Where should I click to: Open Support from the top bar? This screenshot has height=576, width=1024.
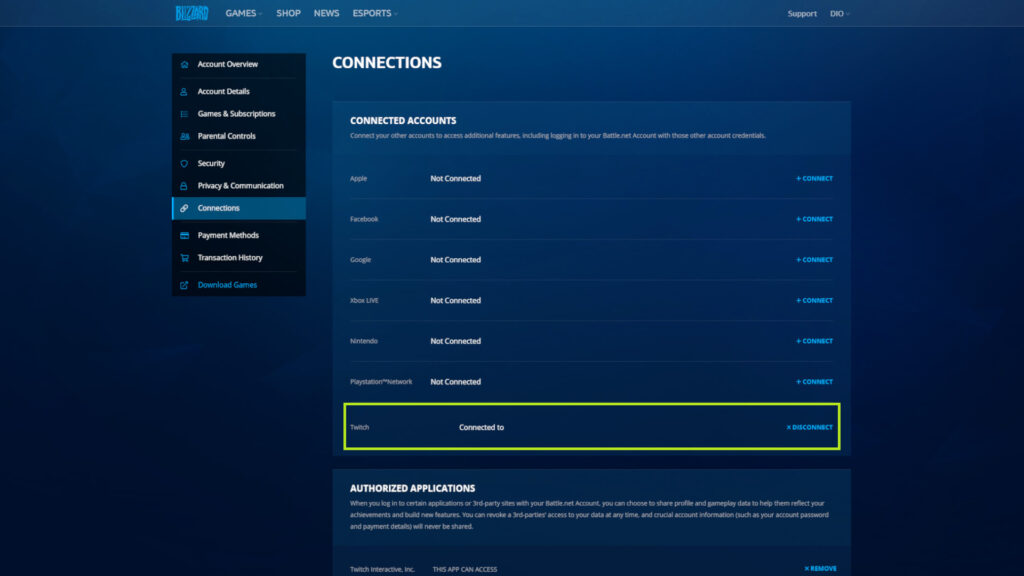(802, 13)
